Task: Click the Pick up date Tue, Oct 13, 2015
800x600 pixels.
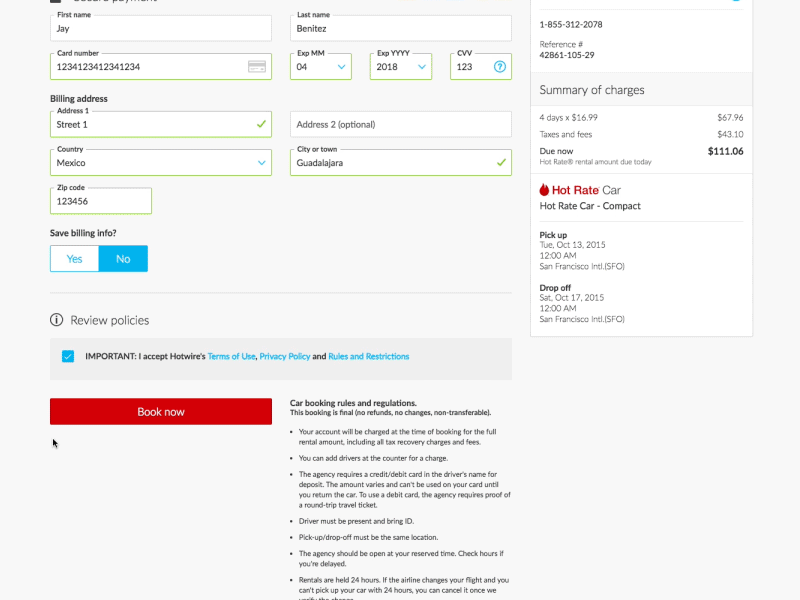Action: 572,245
